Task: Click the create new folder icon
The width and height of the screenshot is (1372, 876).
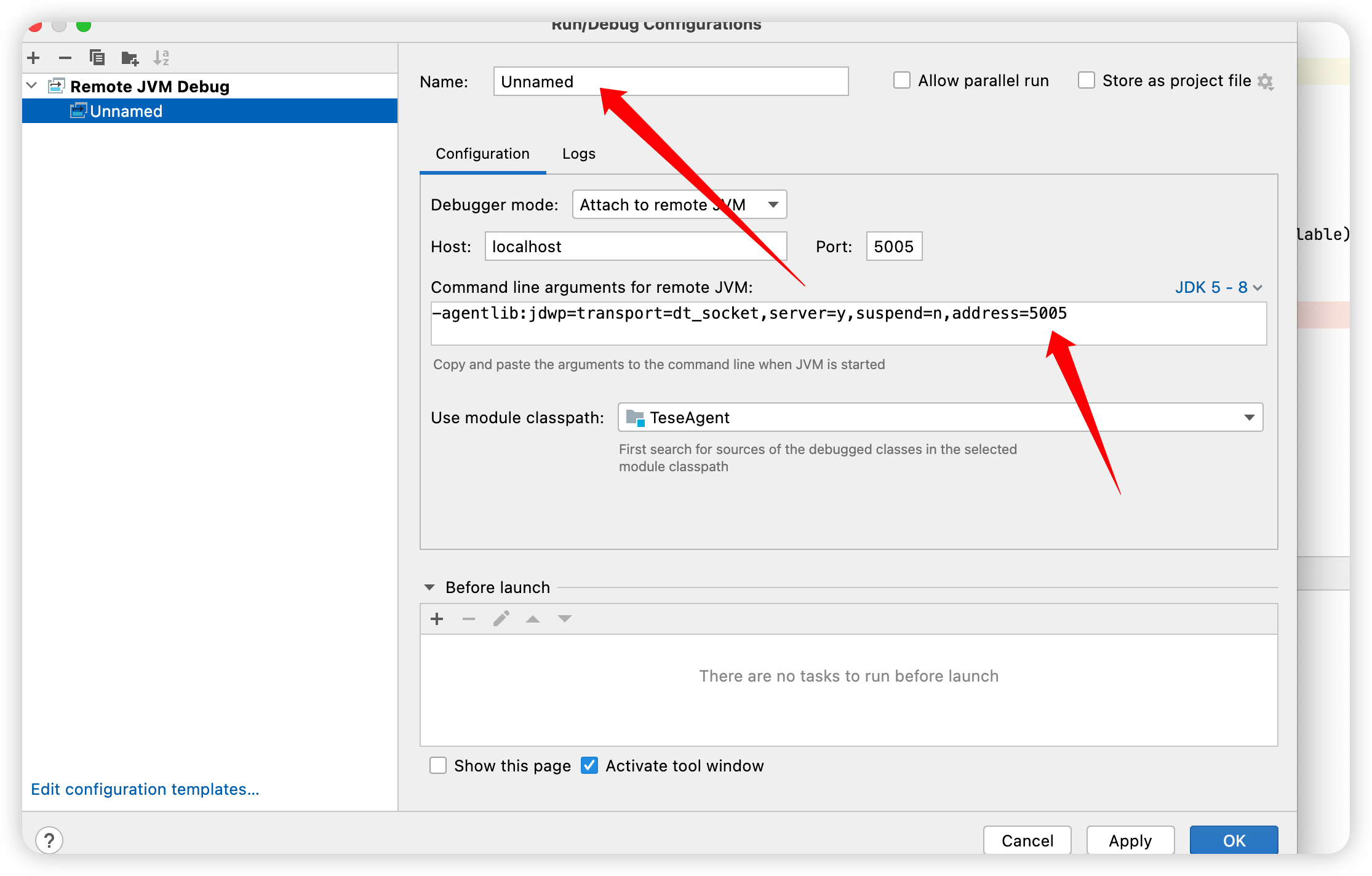Action: (x=130, y=58)
